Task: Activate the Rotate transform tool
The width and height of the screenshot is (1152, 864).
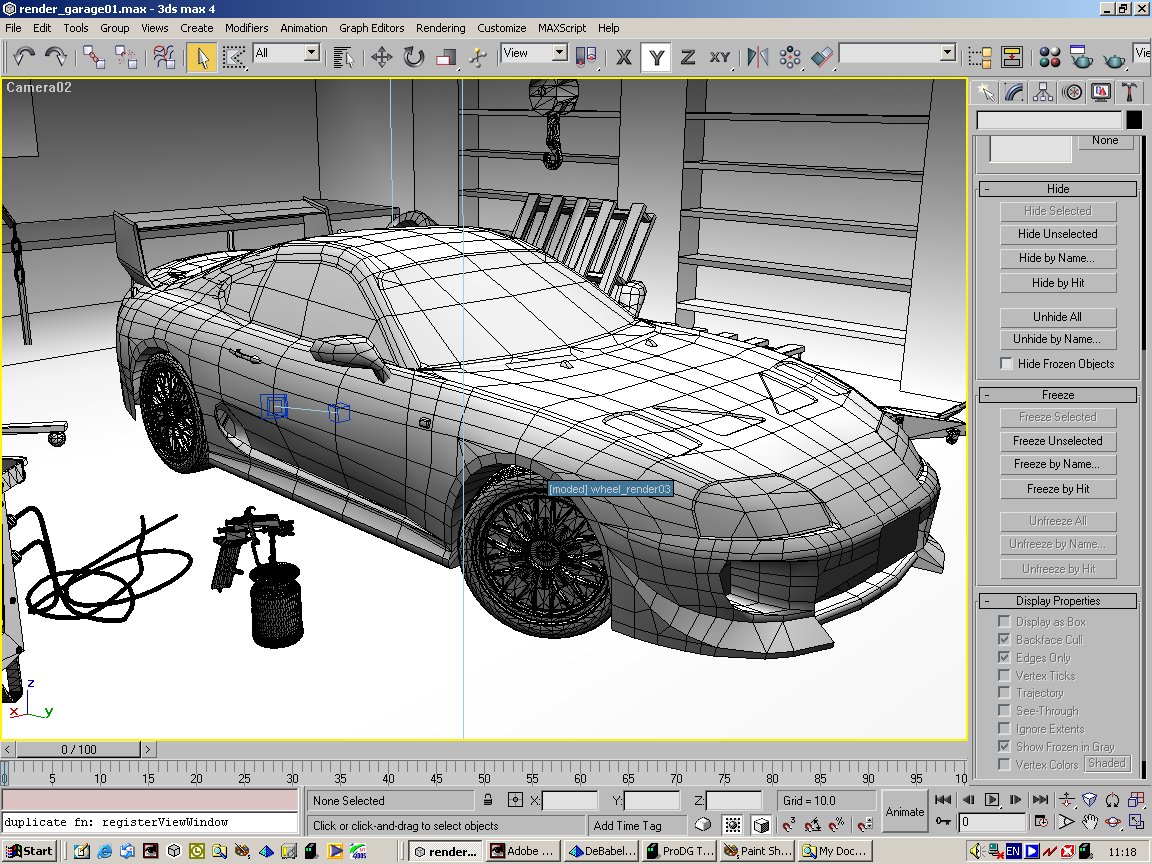Action: [x=414, y=57]
